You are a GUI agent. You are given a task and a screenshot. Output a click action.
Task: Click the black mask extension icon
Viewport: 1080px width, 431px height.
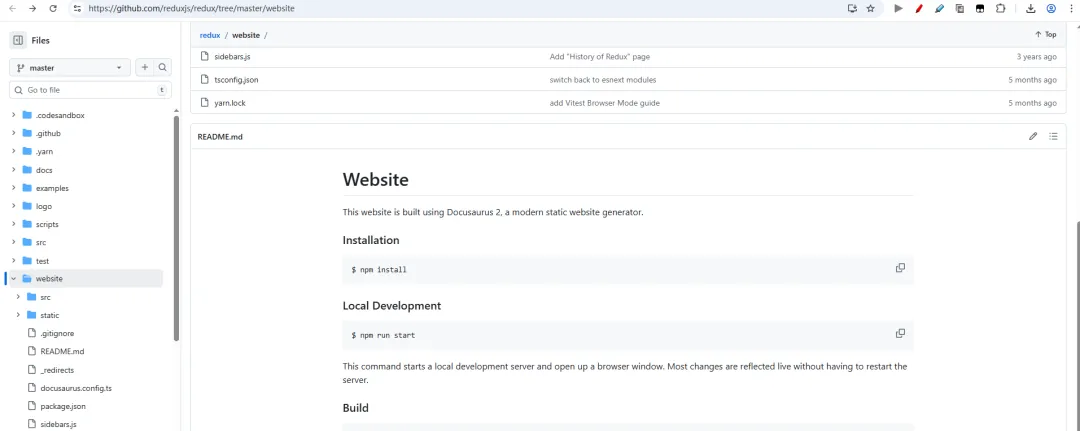point(979,9)
